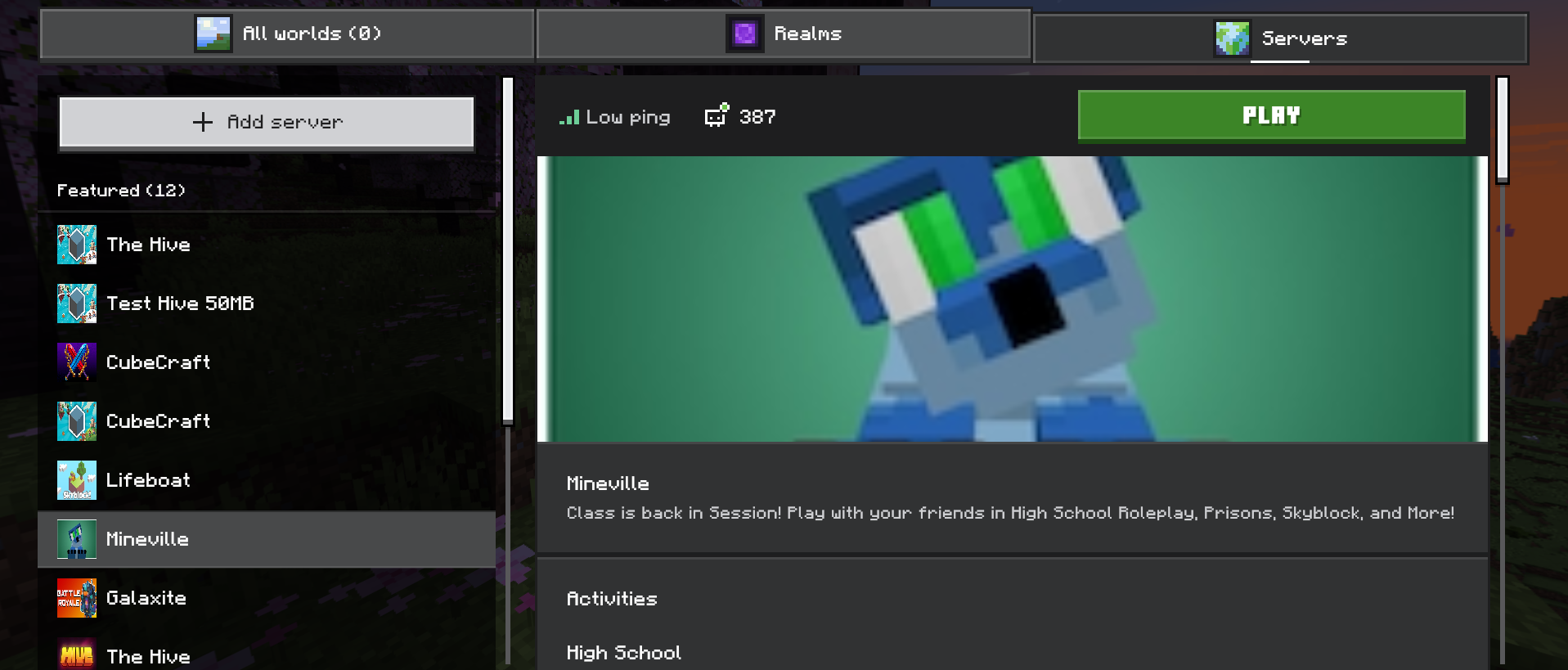This screenshot has height=670, width=1568.
Task: Click the Test Hive 50MB server icon
Action: point(77,304)
